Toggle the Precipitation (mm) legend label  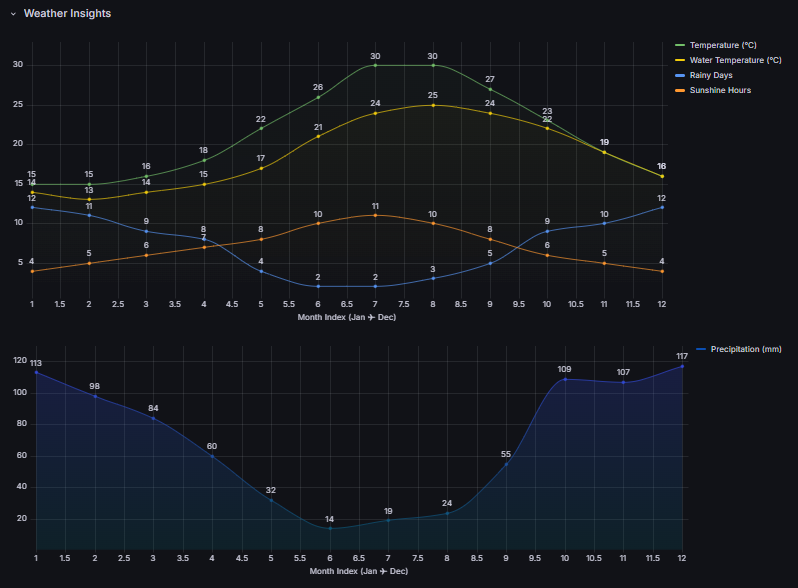745,349
